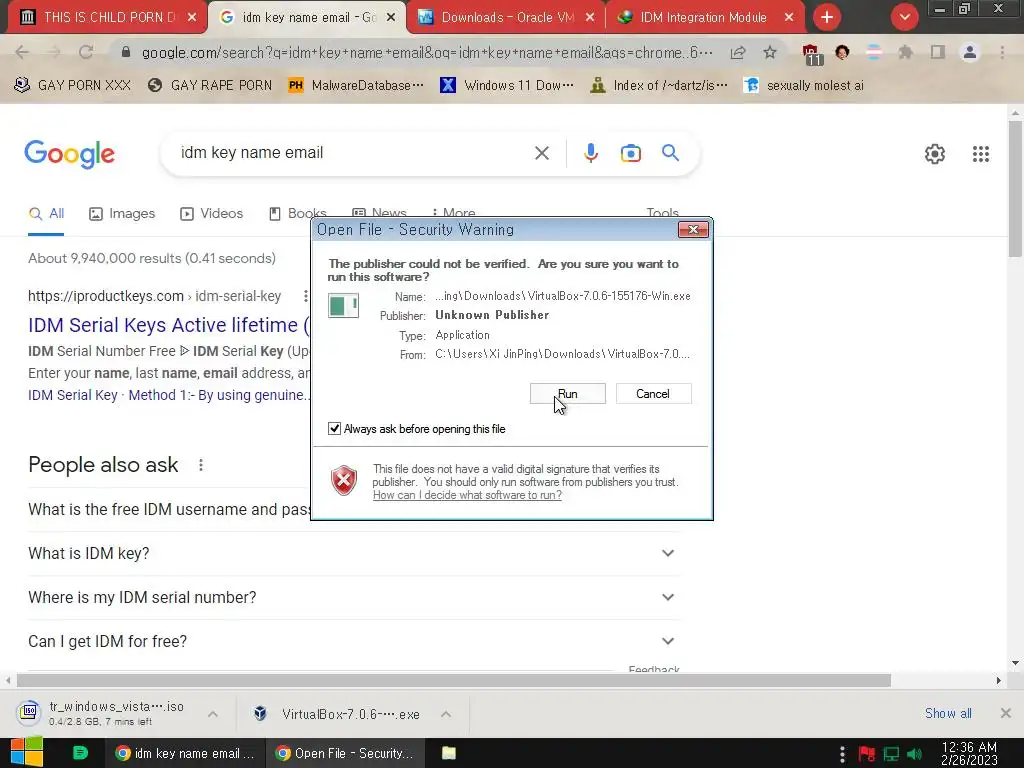
Task: Close the Security Warning dialog with red X
Action: (x=693, y=229)
